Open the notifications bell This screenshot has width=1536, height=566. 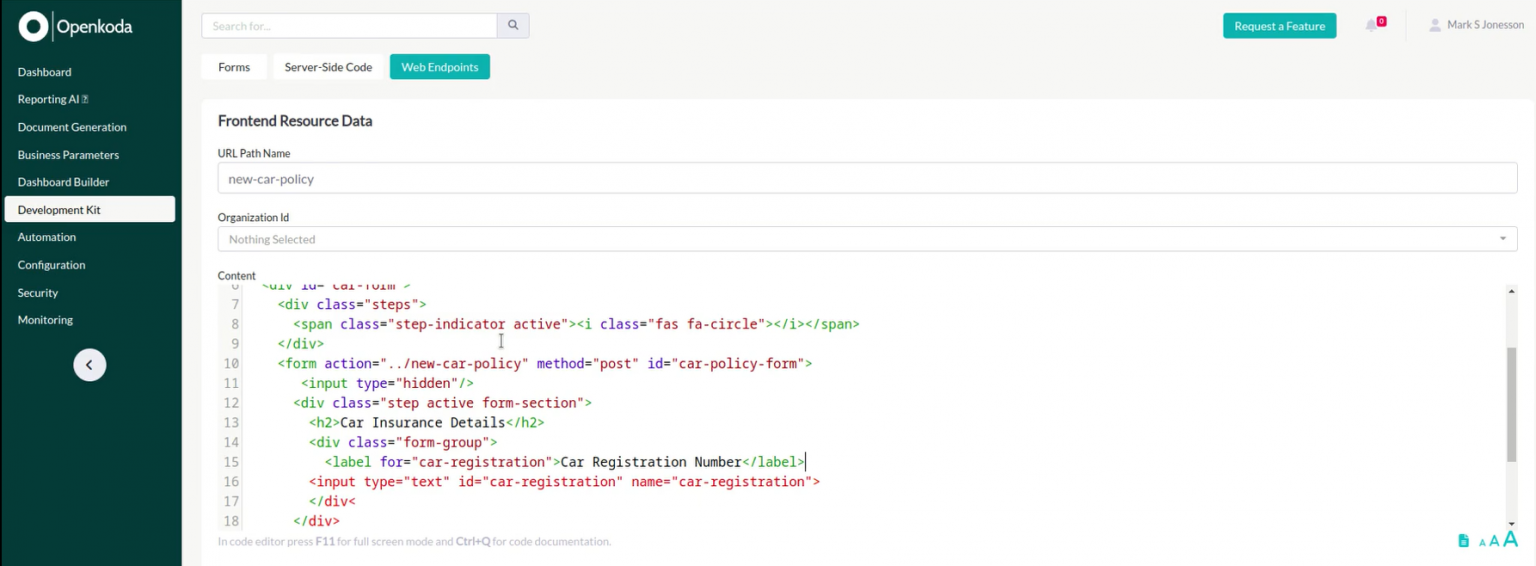[1371, 26]
